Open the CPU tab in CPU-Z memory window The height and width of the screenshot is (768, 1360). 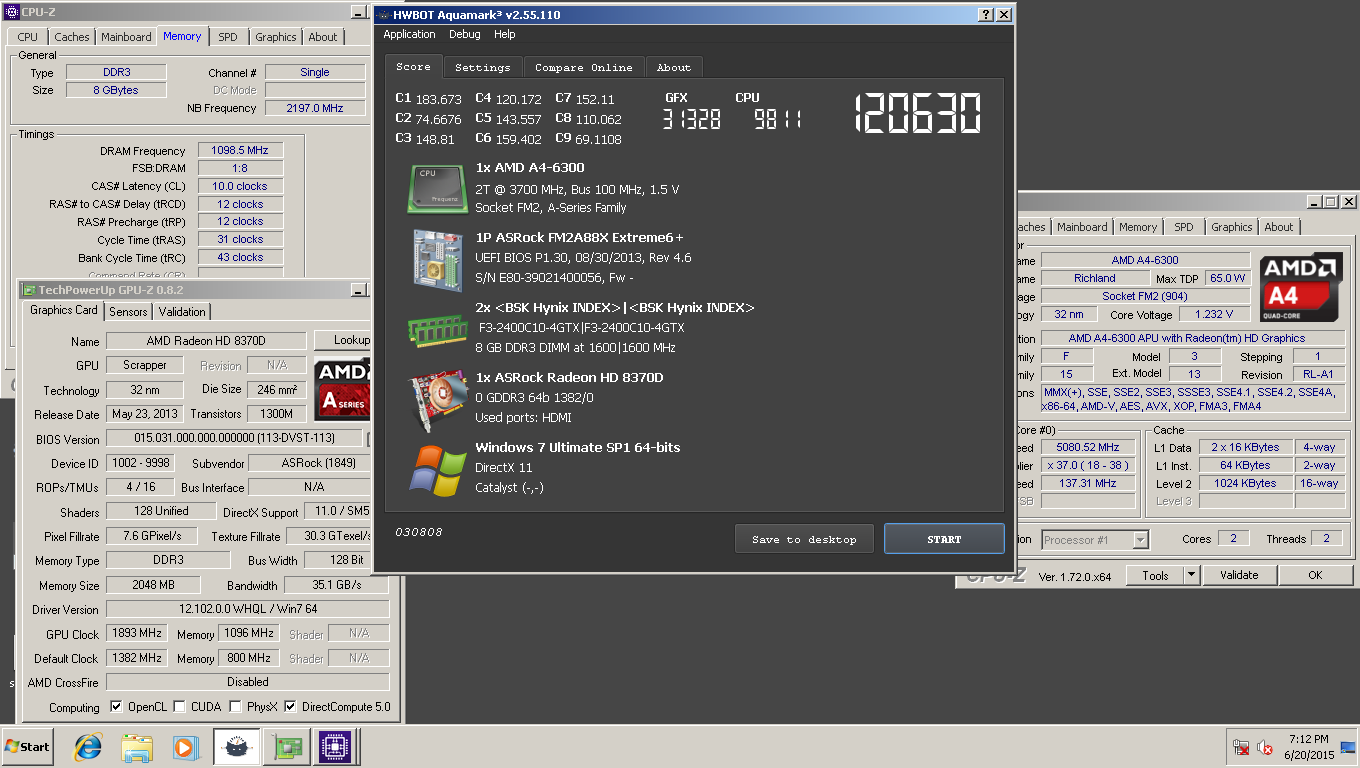(x=27, y=37)
